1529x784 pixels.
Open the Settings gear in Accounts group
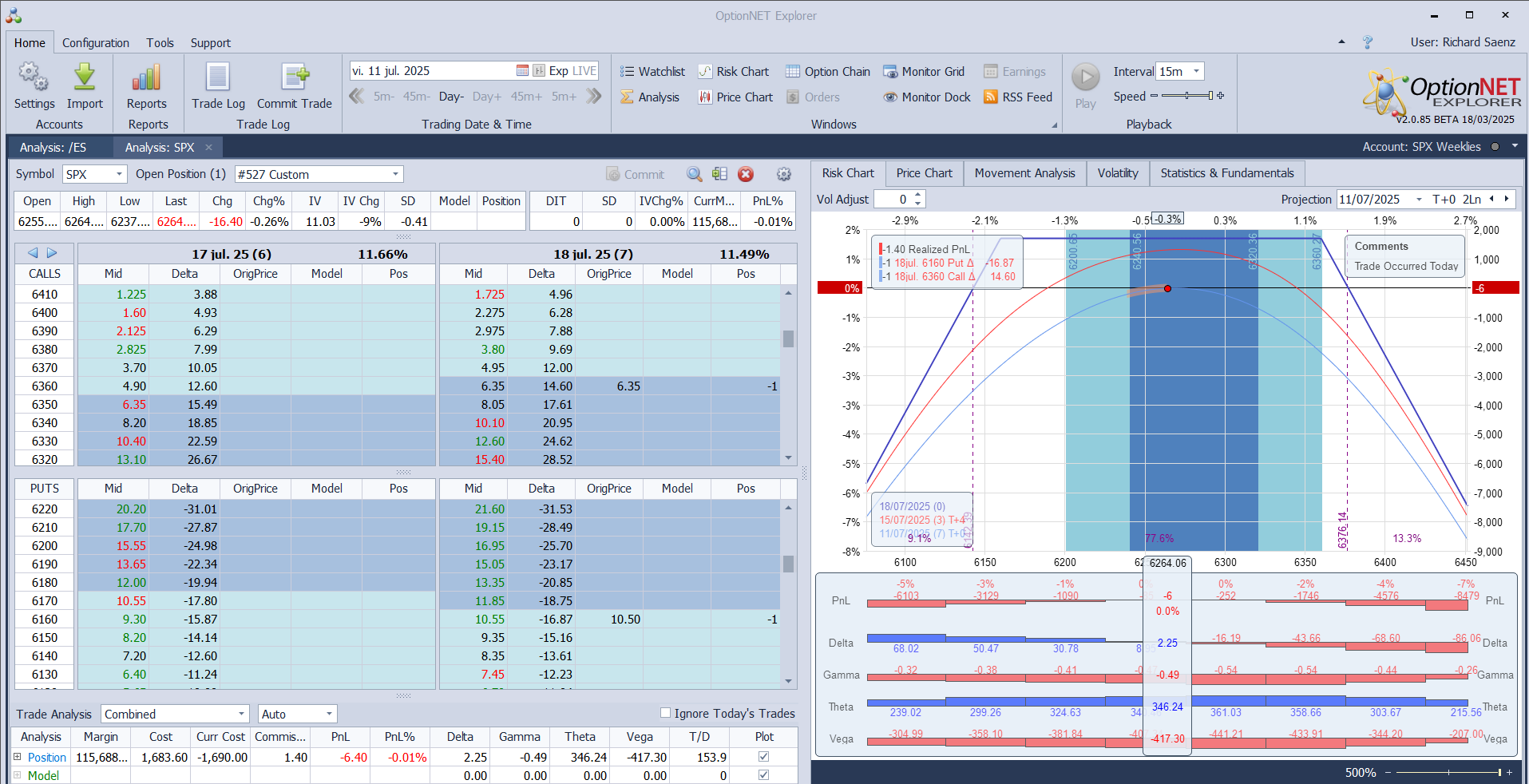[34, 77]
